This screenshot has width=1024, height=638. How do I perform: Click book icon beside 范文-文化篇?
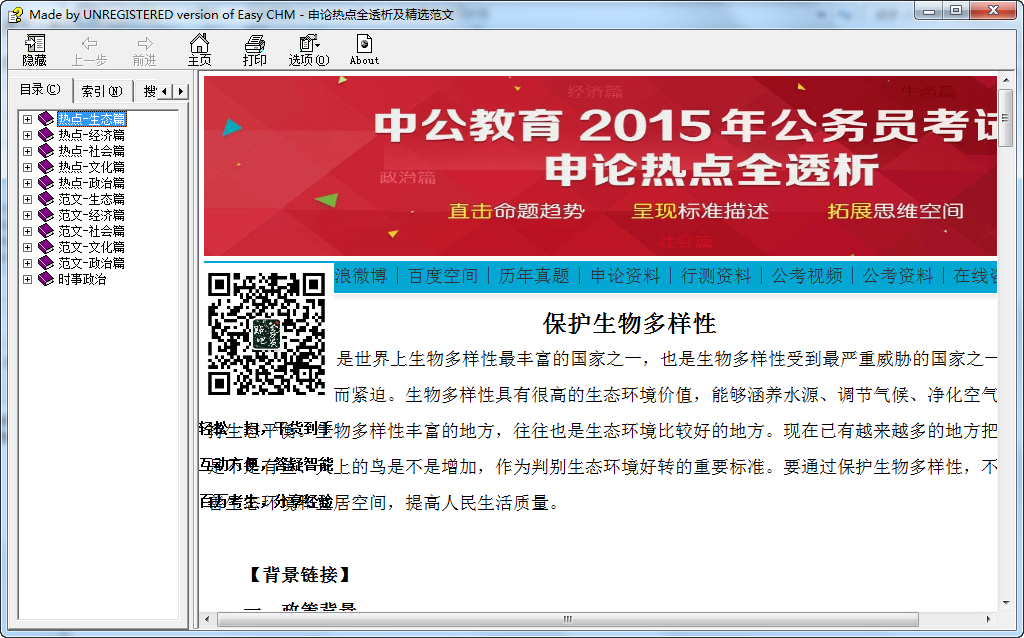point(46,247)
